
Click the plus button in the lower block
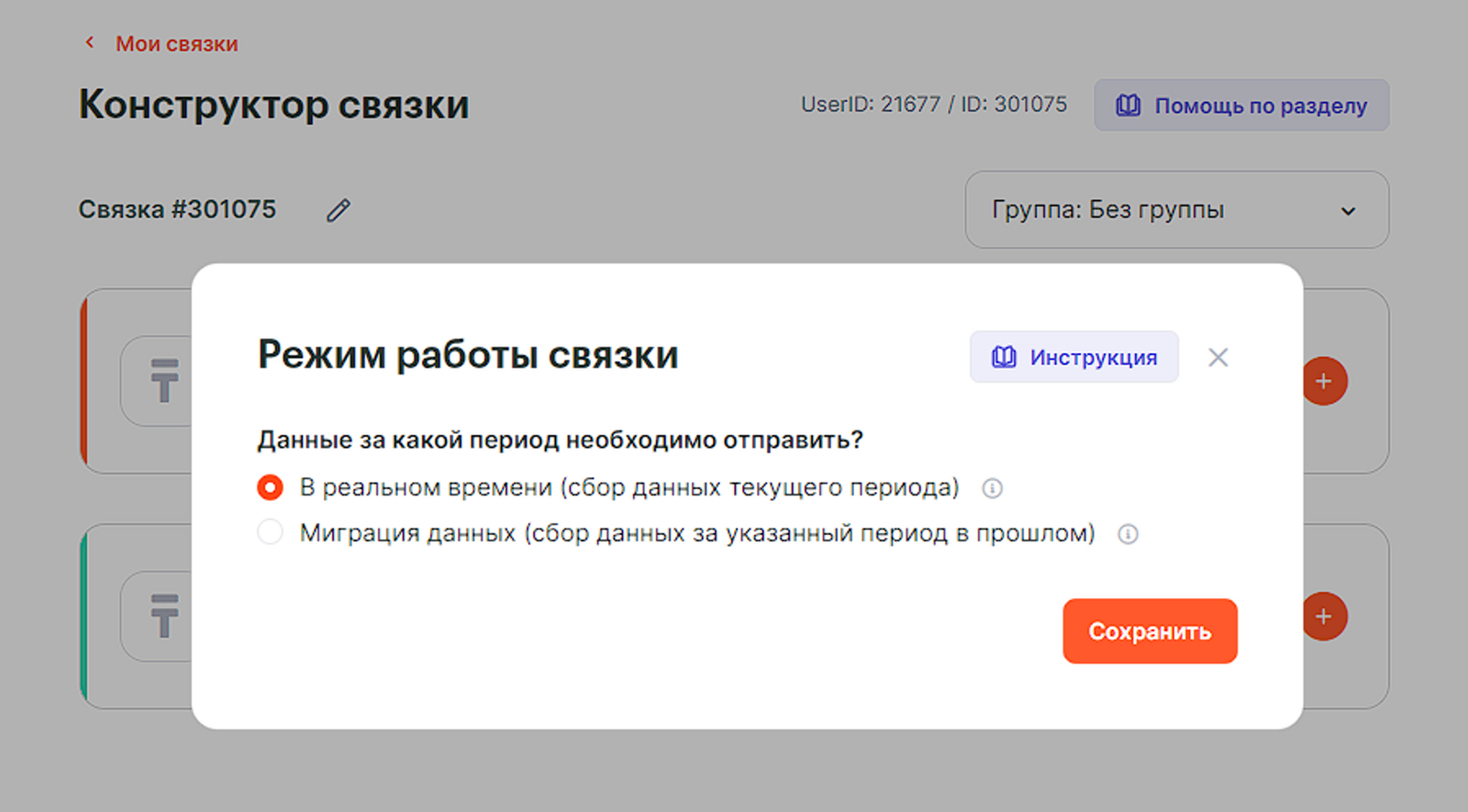(1323, 616)
